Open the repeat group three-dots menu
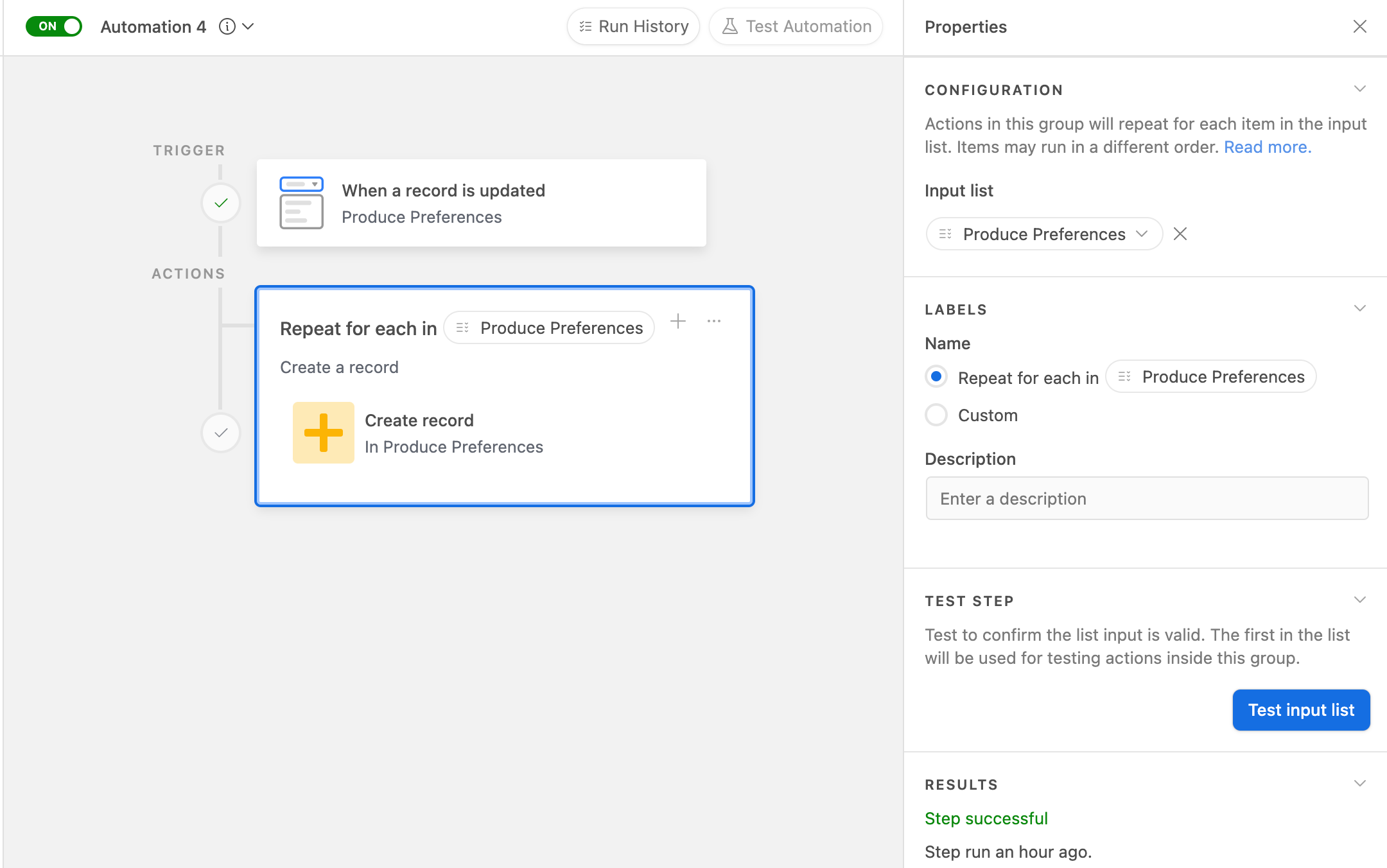Screen dimensions: 1387x868 714,321
